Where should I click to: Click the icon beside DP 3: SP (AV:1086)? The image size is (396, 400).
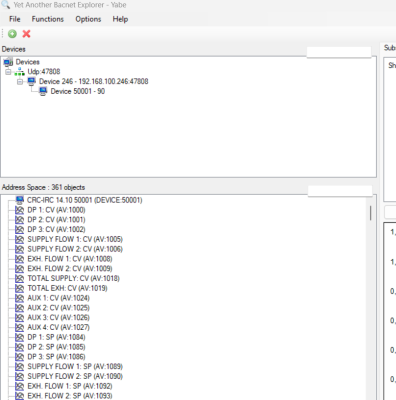pos(20,357)
